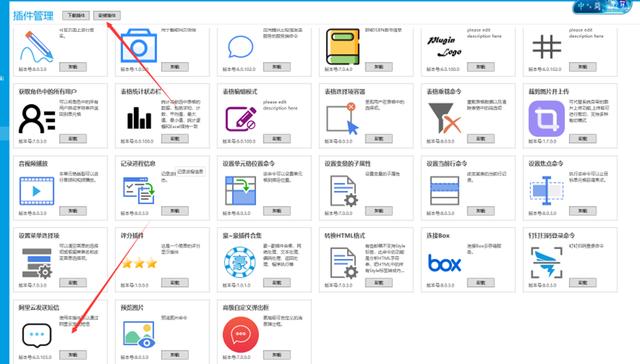Select the blue round poker chip icon

pyautogui.click(x=240, y=262)
